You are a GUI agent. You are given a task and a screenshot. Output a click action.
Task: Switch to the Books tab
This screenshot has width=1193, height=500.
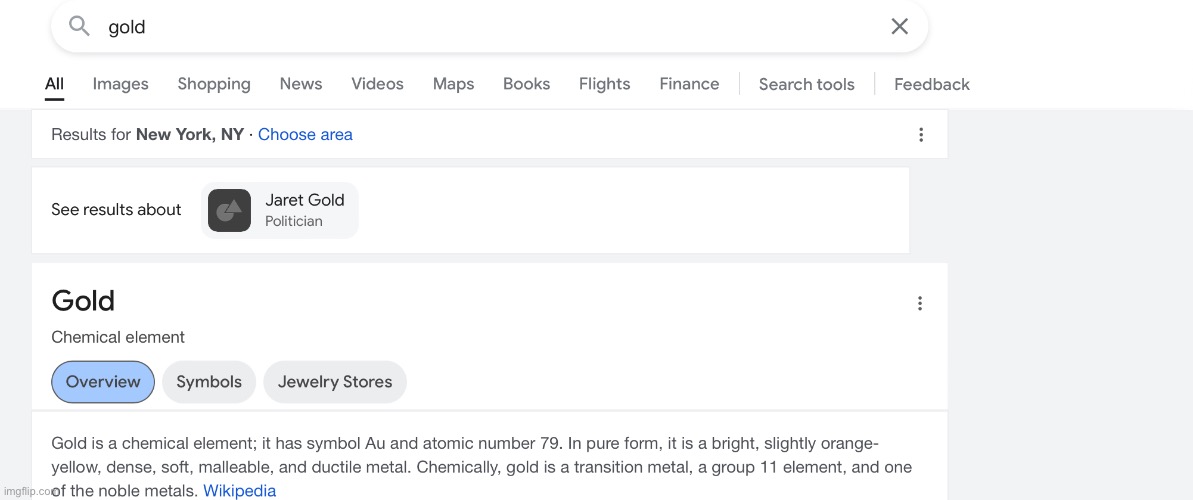pyautogui.click(x=526, y=84)
